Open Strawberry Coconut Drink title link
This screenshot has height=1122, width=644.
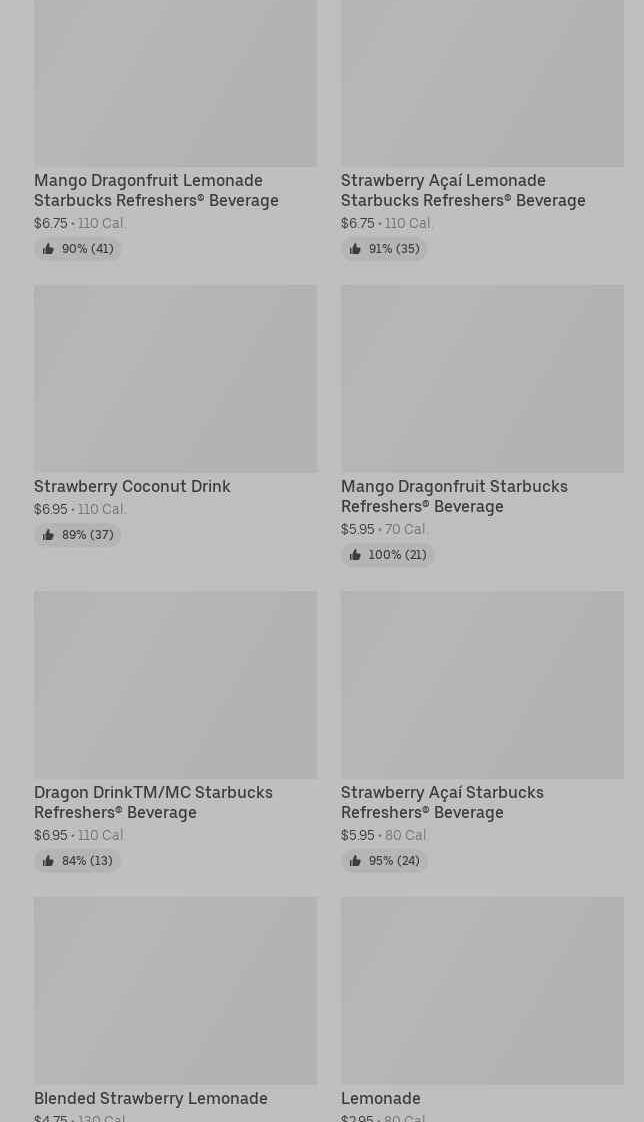(132, 486)
